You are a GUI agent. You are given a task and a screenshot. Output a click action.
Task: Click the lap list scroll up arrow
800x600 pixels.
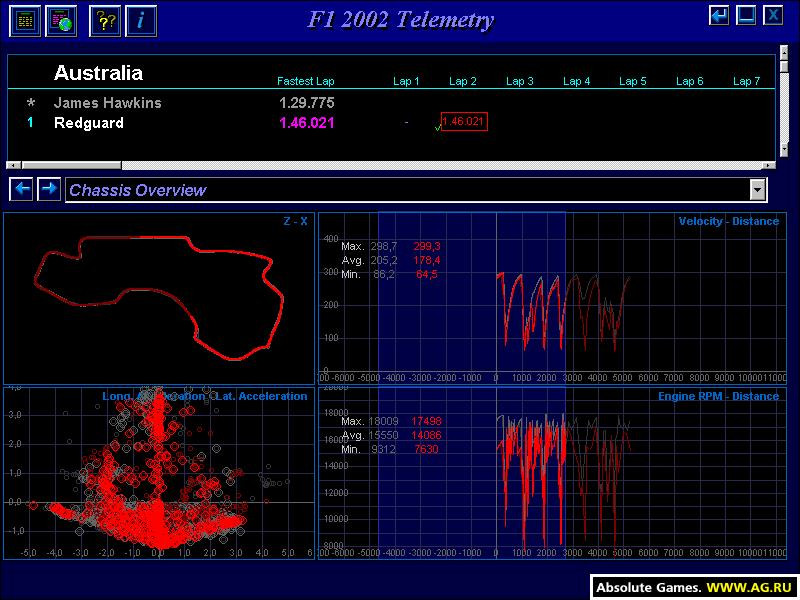click(x=784, y=51)
